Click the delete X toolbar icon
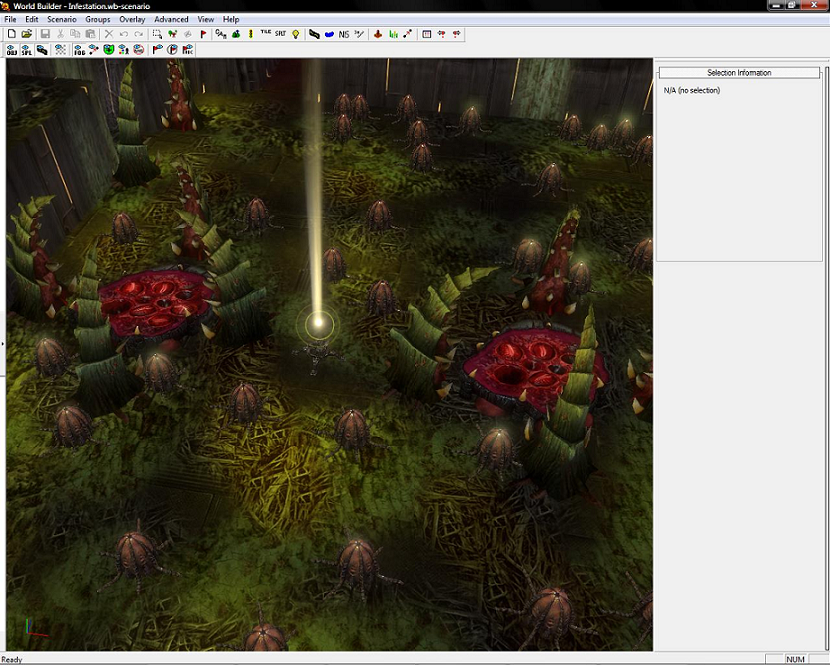The height and width of the screenshot is (665, 830). 109,34
